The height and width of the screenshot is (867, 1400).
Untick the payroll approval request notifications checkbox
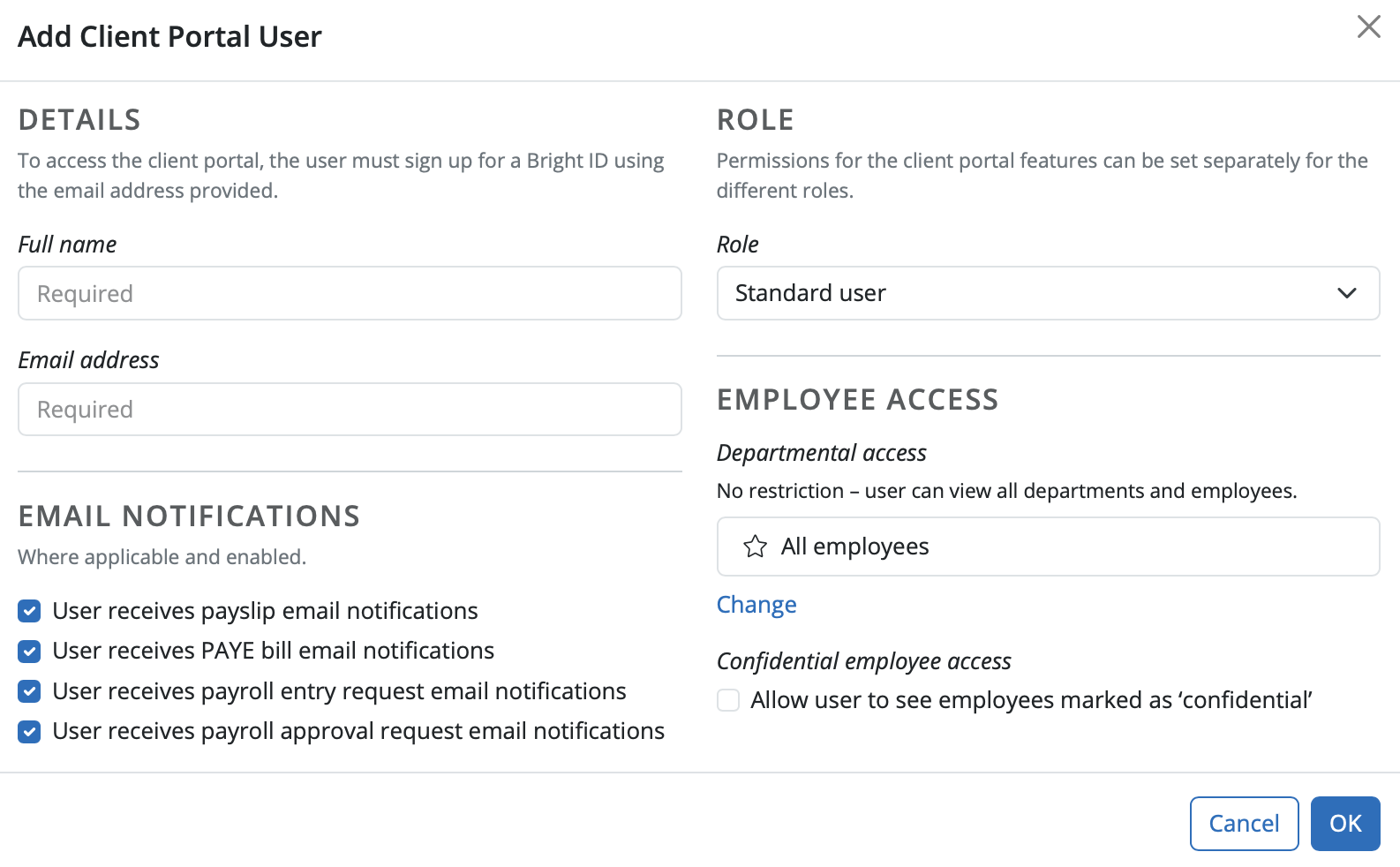[29, 732]
